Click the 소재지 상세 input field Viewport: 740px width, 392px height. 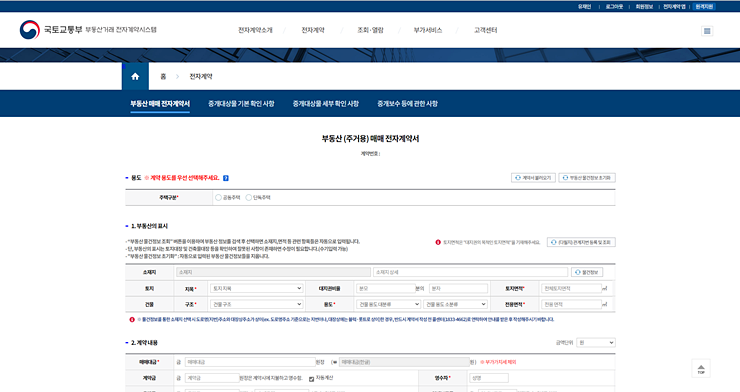point(470,272)
